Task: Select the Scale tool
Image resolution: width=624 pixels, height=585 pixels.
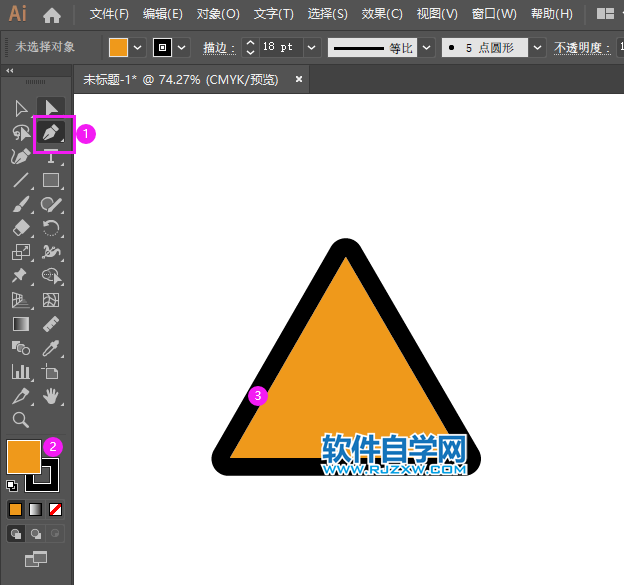Action: coord(21,252)
